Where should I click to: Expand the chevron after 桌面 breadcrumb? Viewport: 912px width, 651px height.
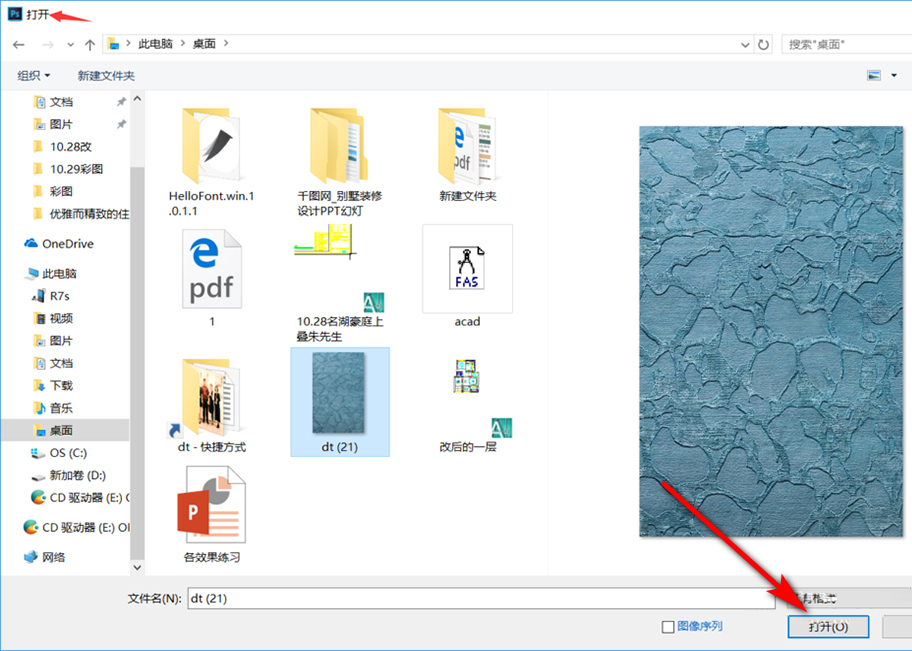[x=226, y=44]
